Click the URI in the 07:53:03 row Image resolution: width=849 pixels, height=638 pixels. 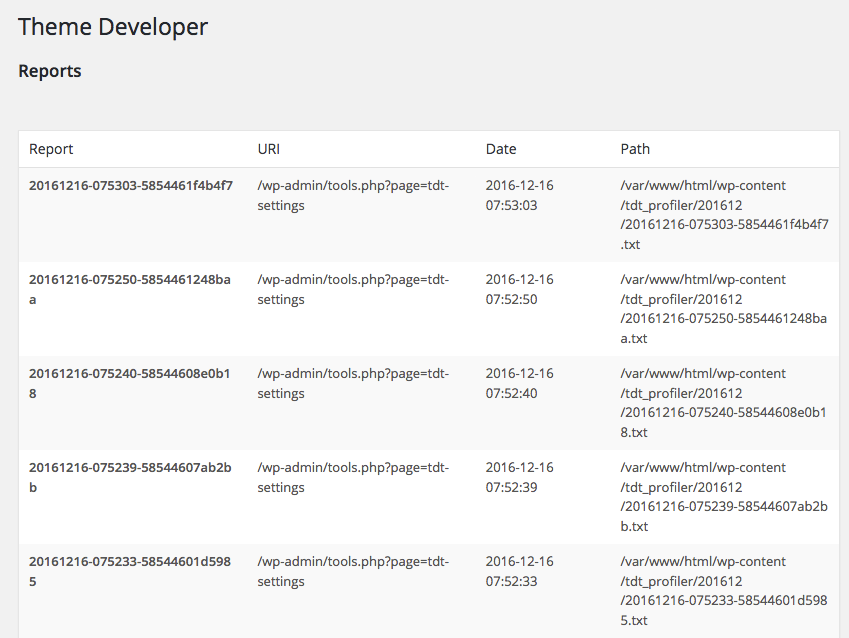pos(353,196)
